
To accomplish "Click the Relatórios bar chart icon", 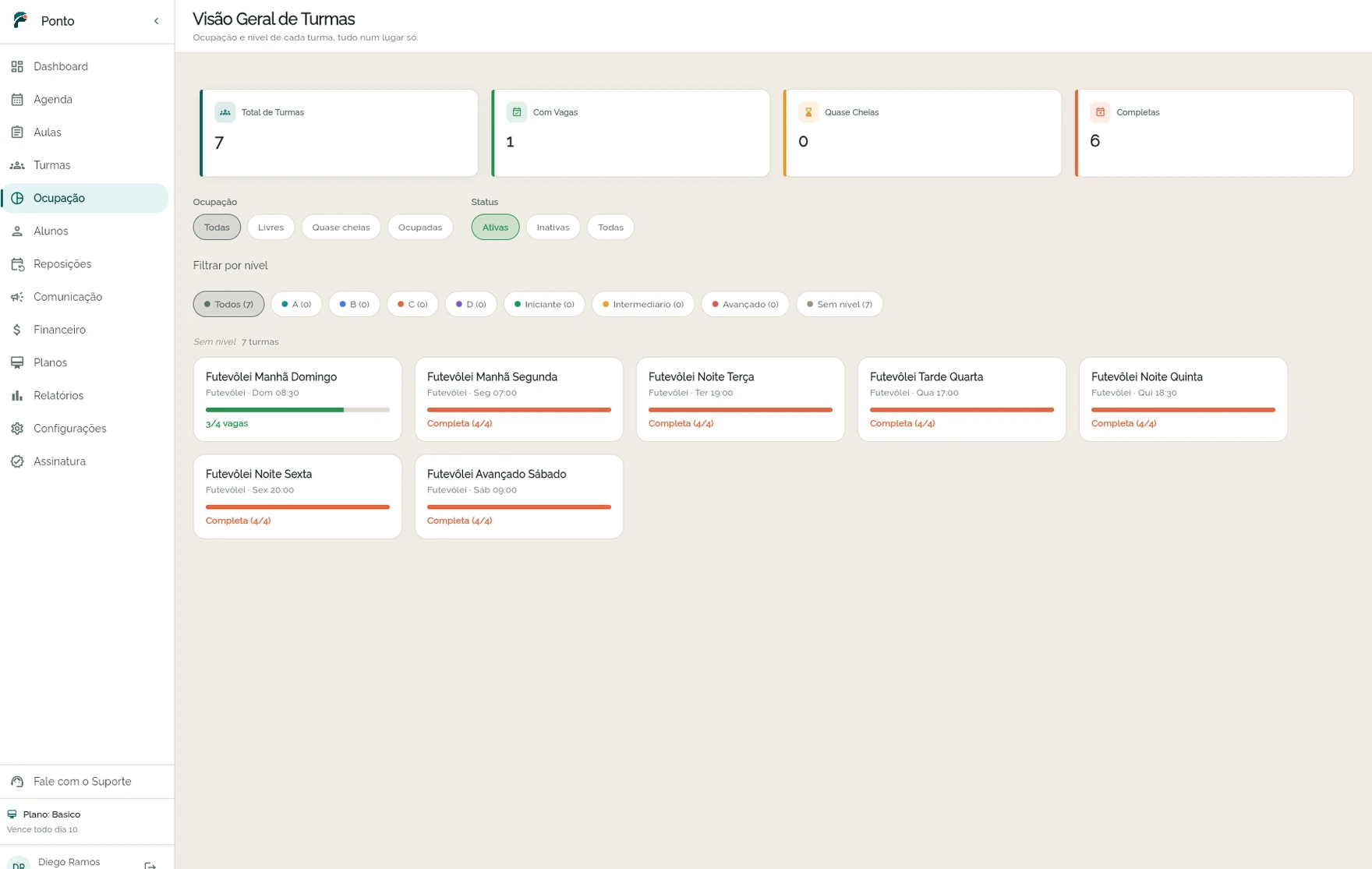I will pyautogui.click(x=17, y=396).
